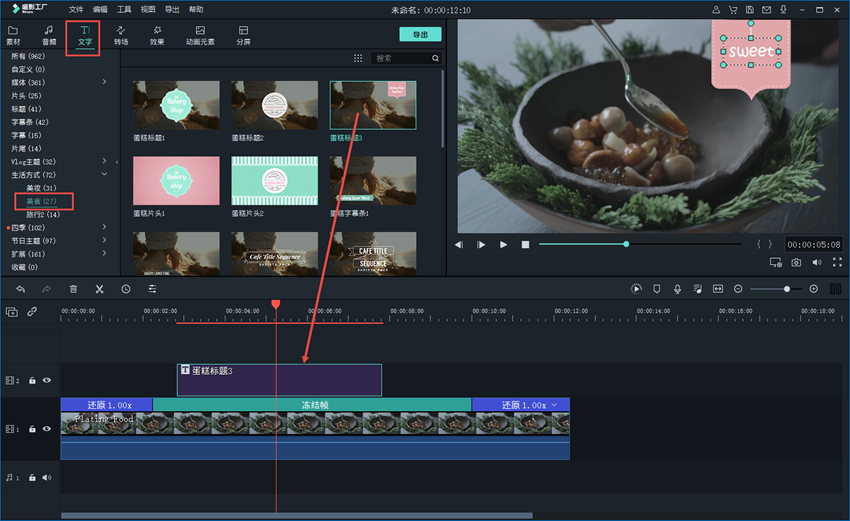Open the account user icon in title bar

point(715,9)
